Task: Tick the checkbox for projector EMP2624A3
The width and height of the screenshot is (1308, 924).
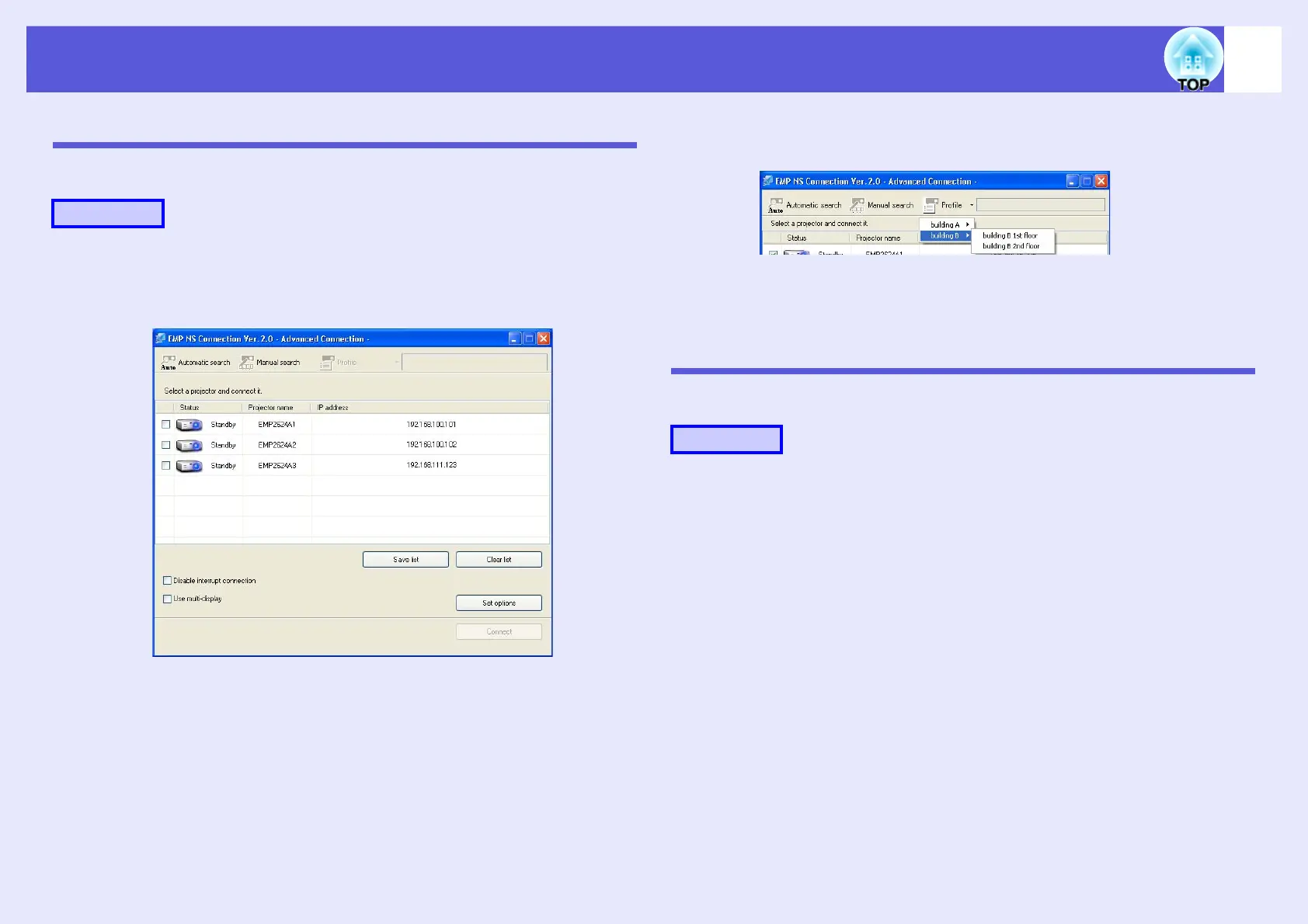Action: click(x=165, y=466)
